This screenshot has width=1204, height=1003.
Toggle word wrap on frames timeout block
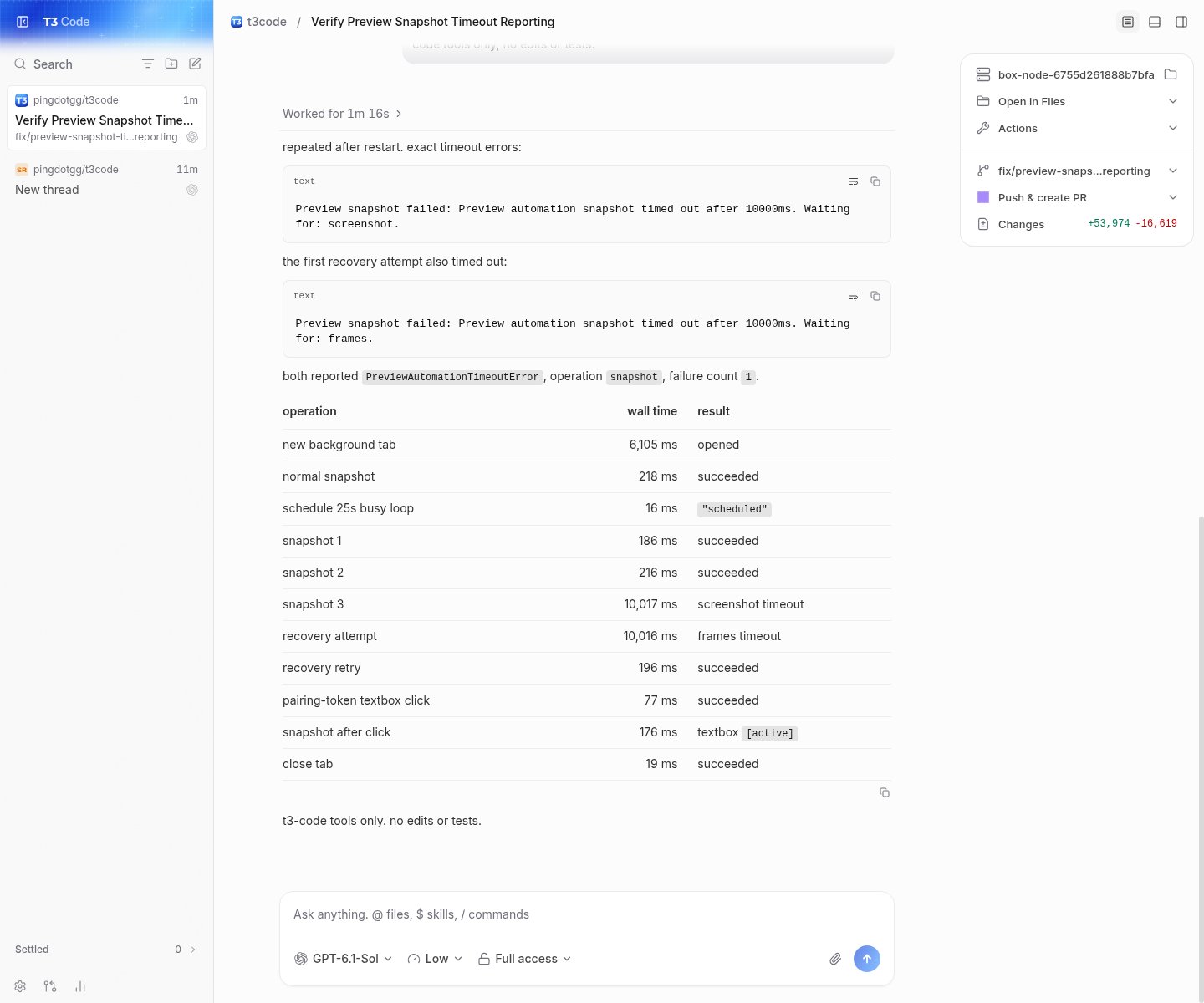[854, 296]
